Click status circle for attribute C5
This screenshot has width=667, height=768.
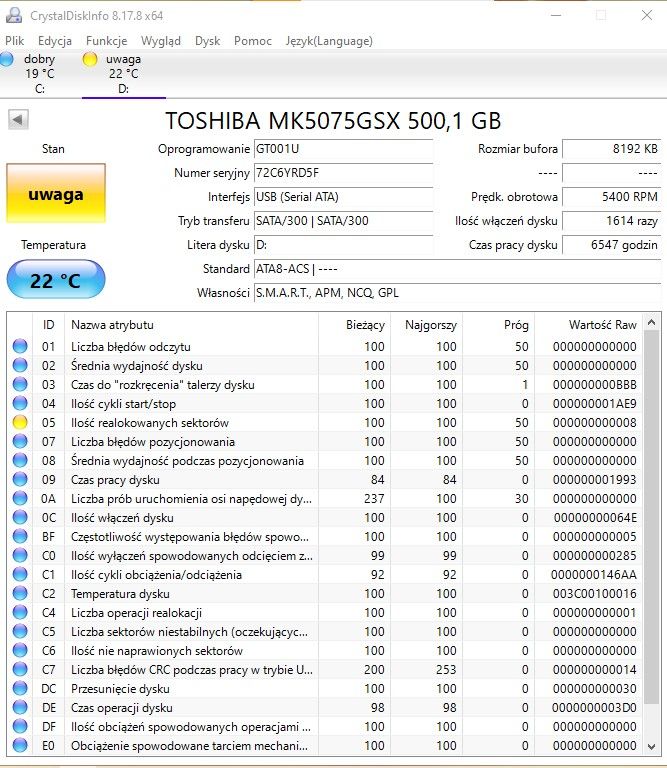click(20, 631)
